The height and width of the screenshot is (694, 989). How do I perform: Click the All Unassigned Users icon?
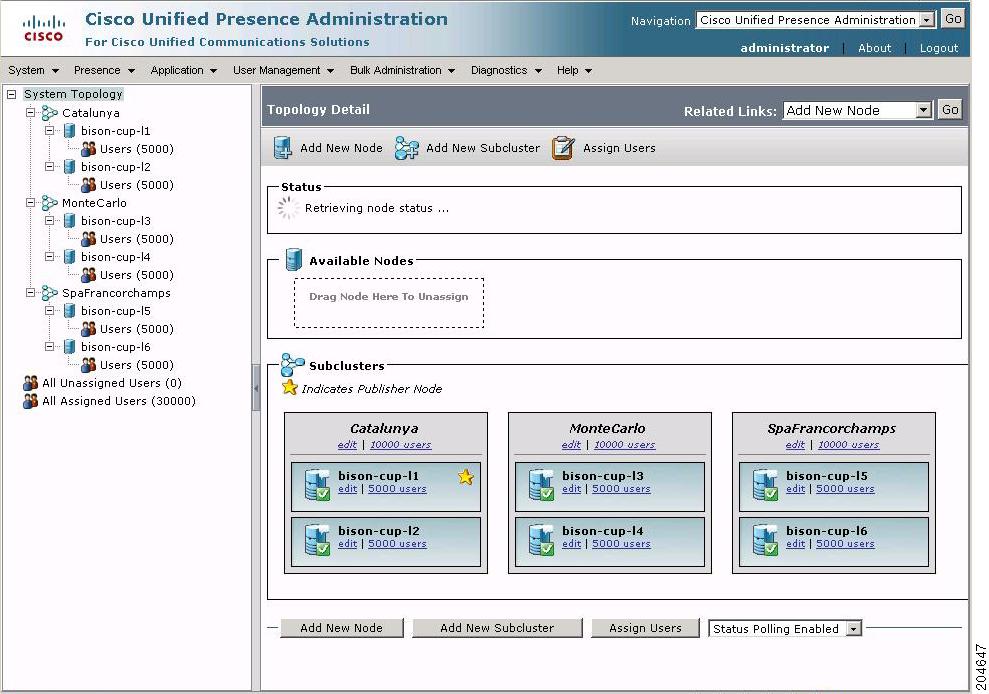[30, 383]
